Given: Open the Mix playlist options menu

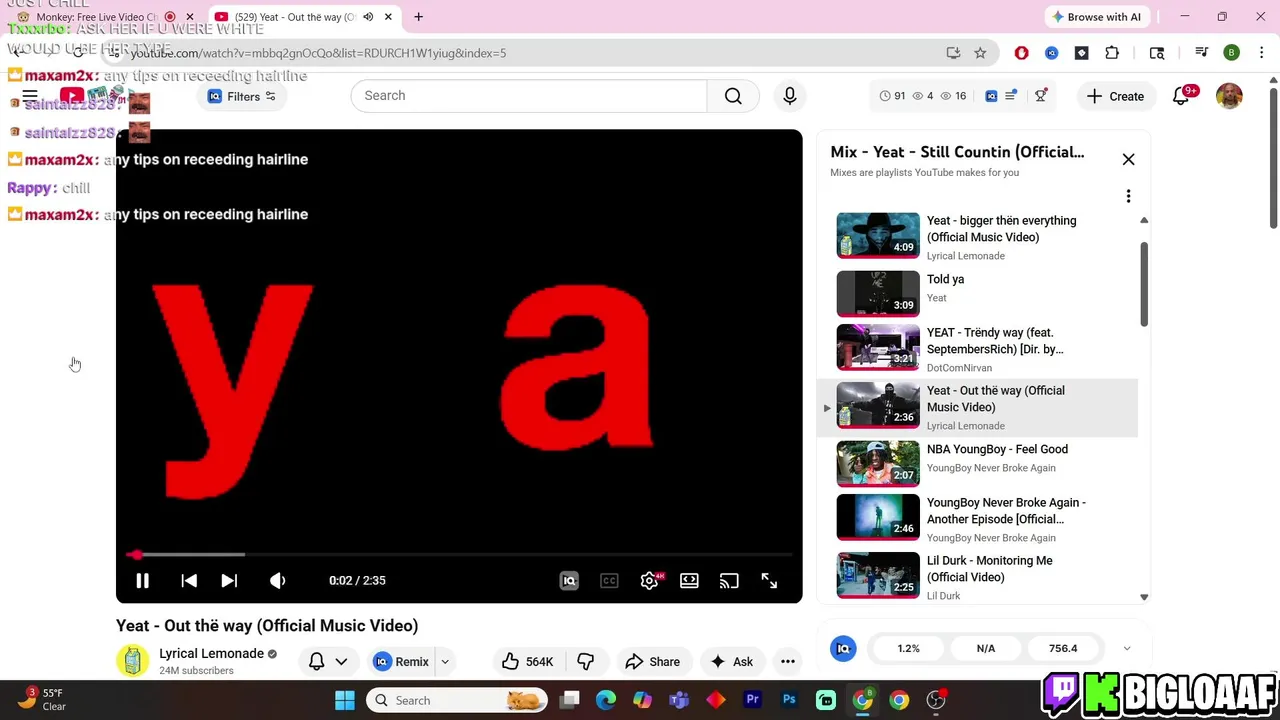Looking at the screenshot, I should 1128,196.
